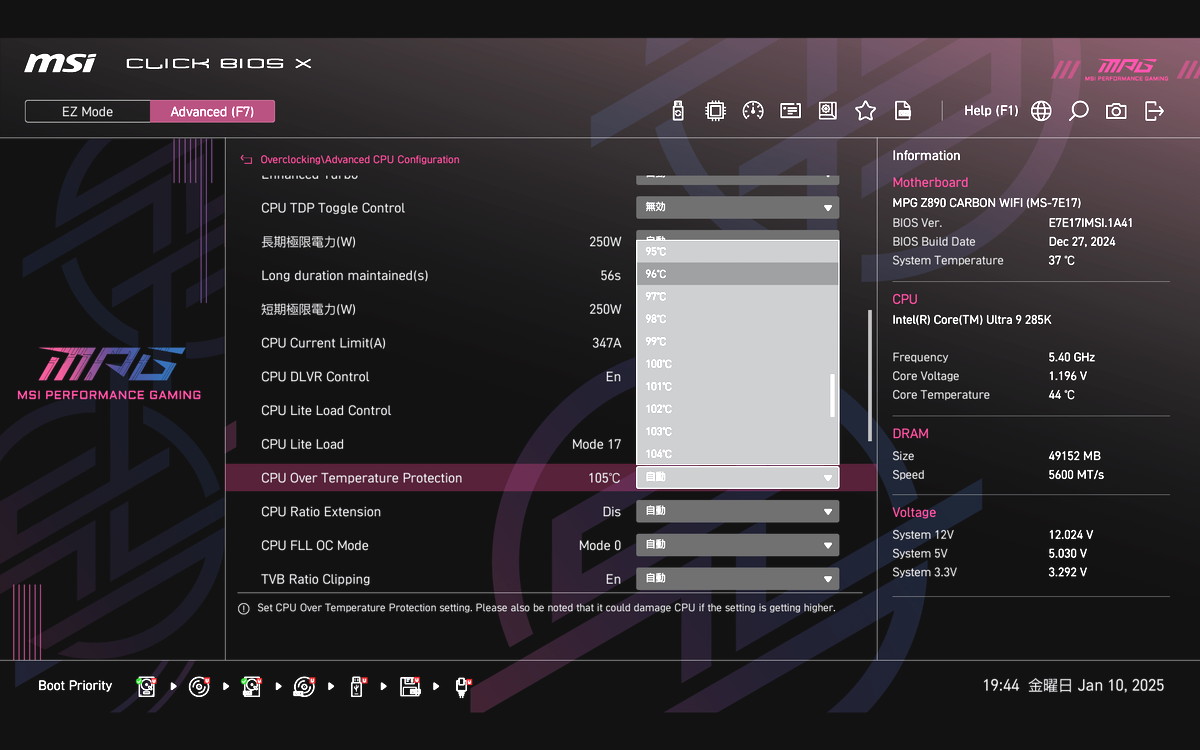Viewport: 1200px width, 750px height.
Task: Open Help (F1)
Action: coord(991,111)
